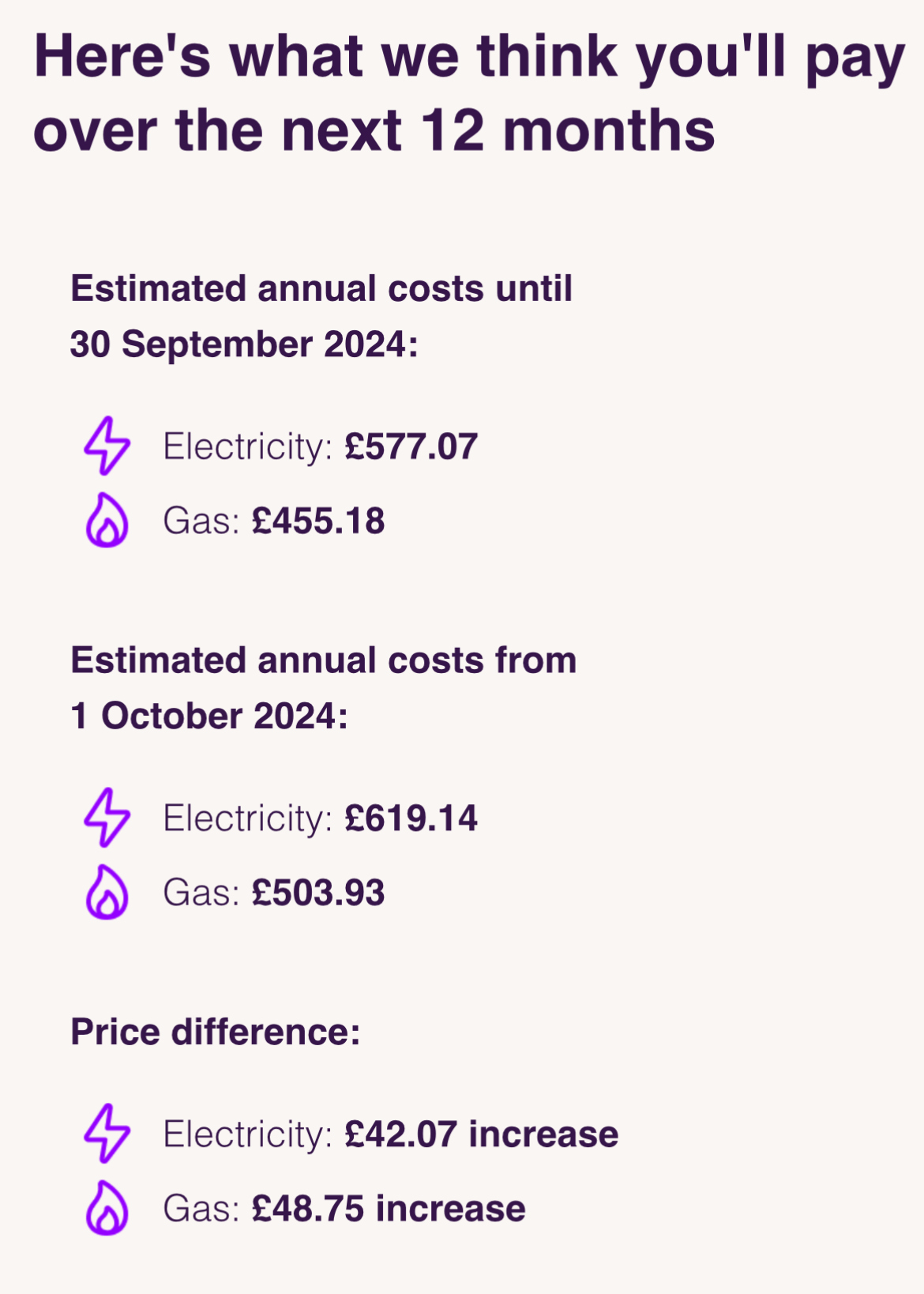Click the £455.18 gas amount
The height and width of the screenshot is (1294, 924).
point(318,521)
